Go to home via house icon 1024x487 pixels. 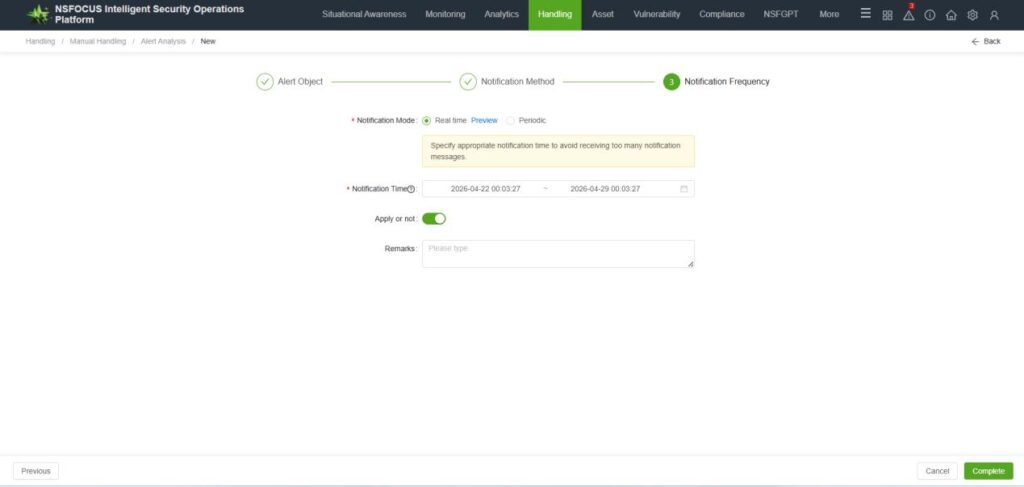click(951, 15)
